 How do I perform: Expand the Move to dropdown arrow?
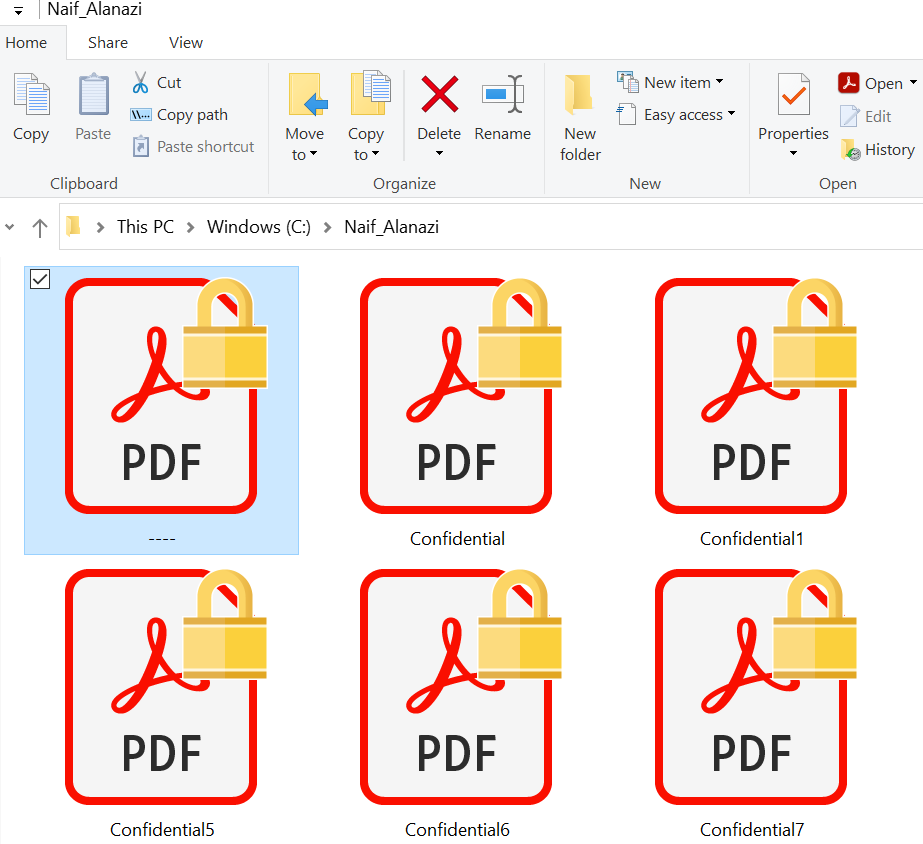(313, 154)
